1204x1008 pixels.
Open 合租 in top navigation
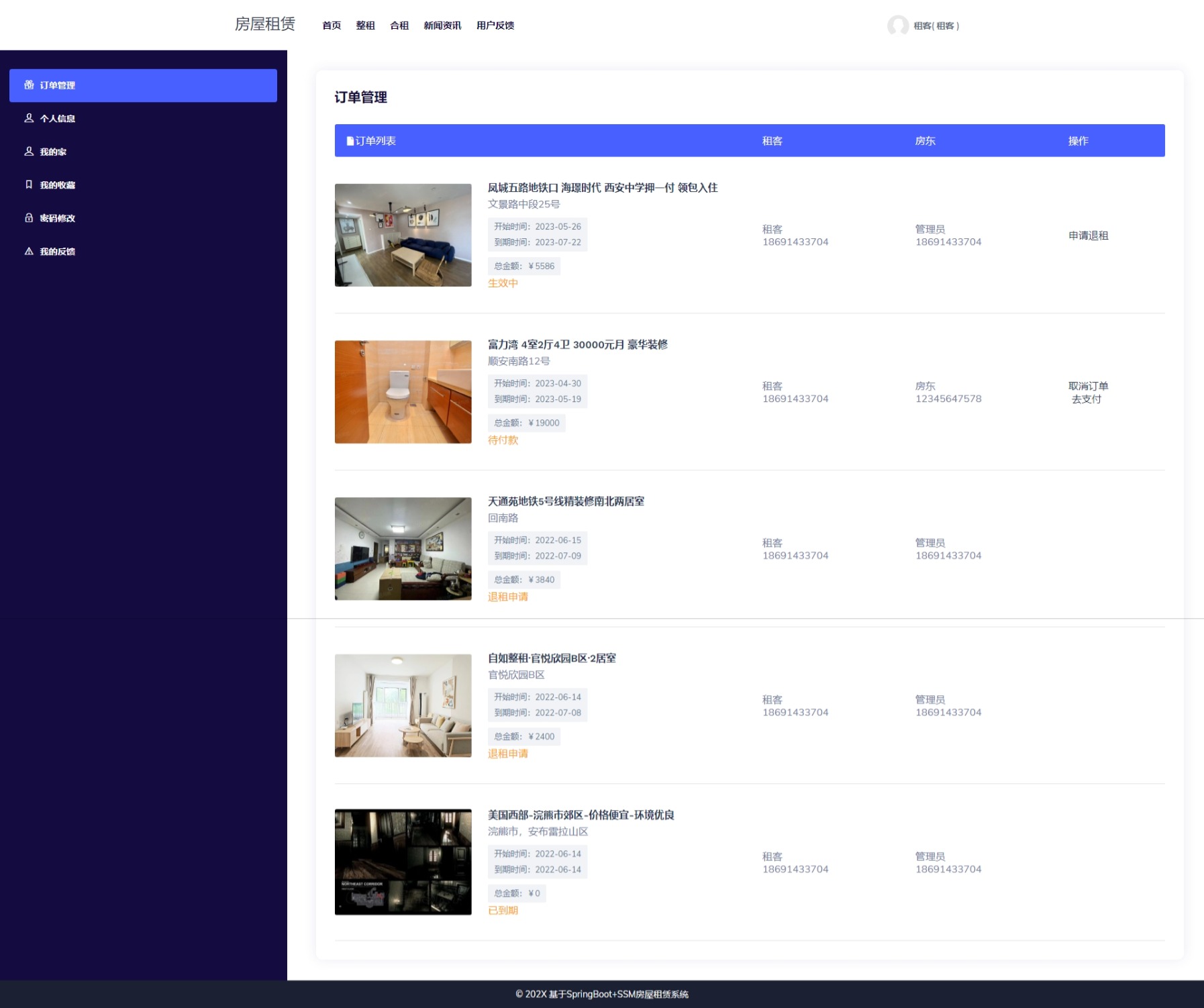[399, 26]
